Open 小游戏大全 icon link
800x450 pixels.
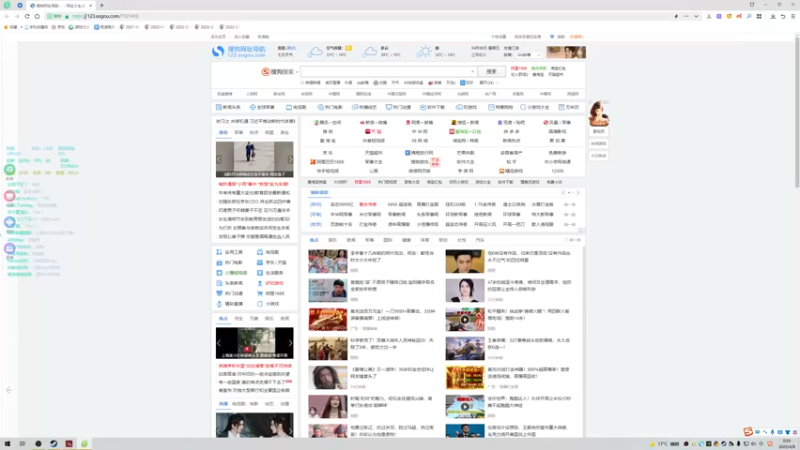[x=535, y=107]
